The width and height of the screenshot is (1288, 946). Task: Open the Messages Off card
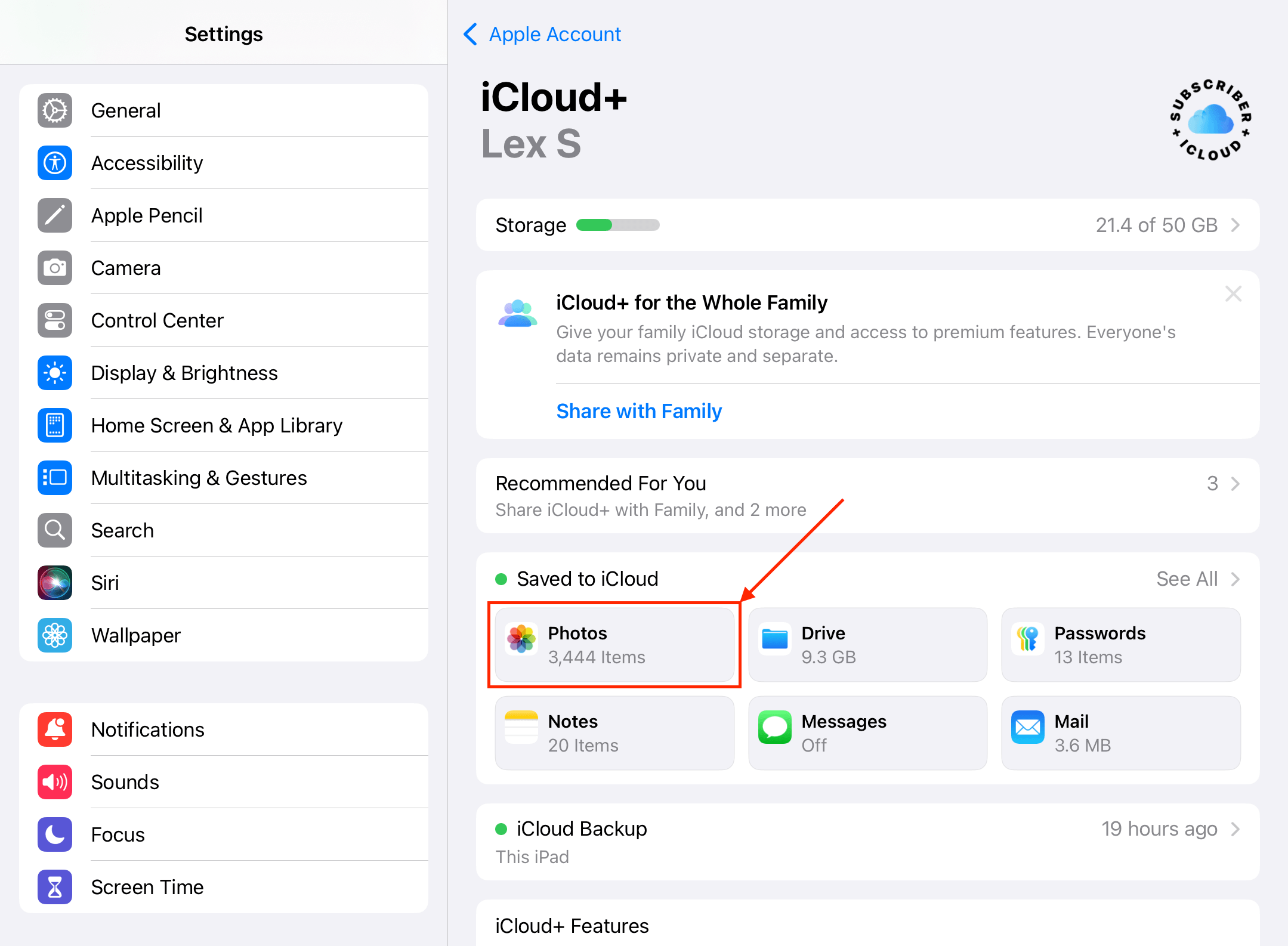tap(867, 732)
